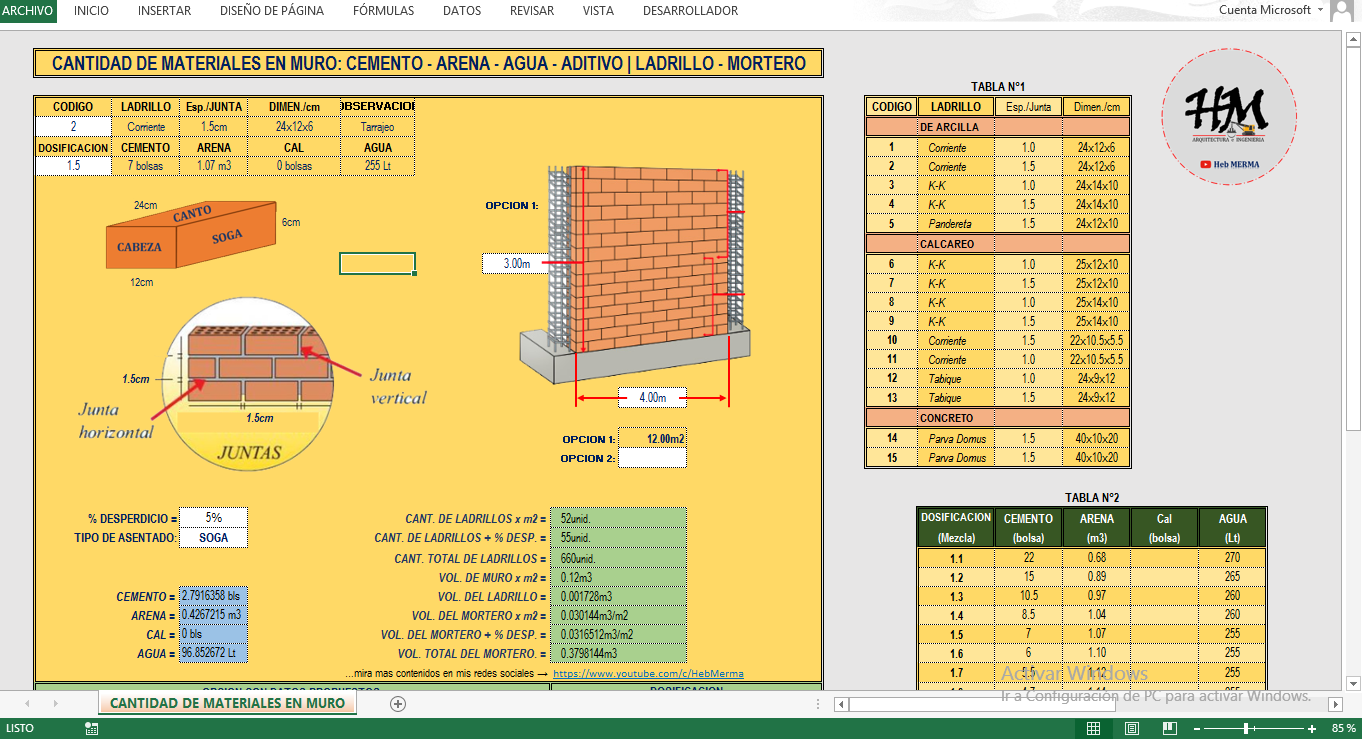The height and width of the screenshot is (739, 1362).
Task: Switch to Page Layout view
Action: [x=1132, y=728]
